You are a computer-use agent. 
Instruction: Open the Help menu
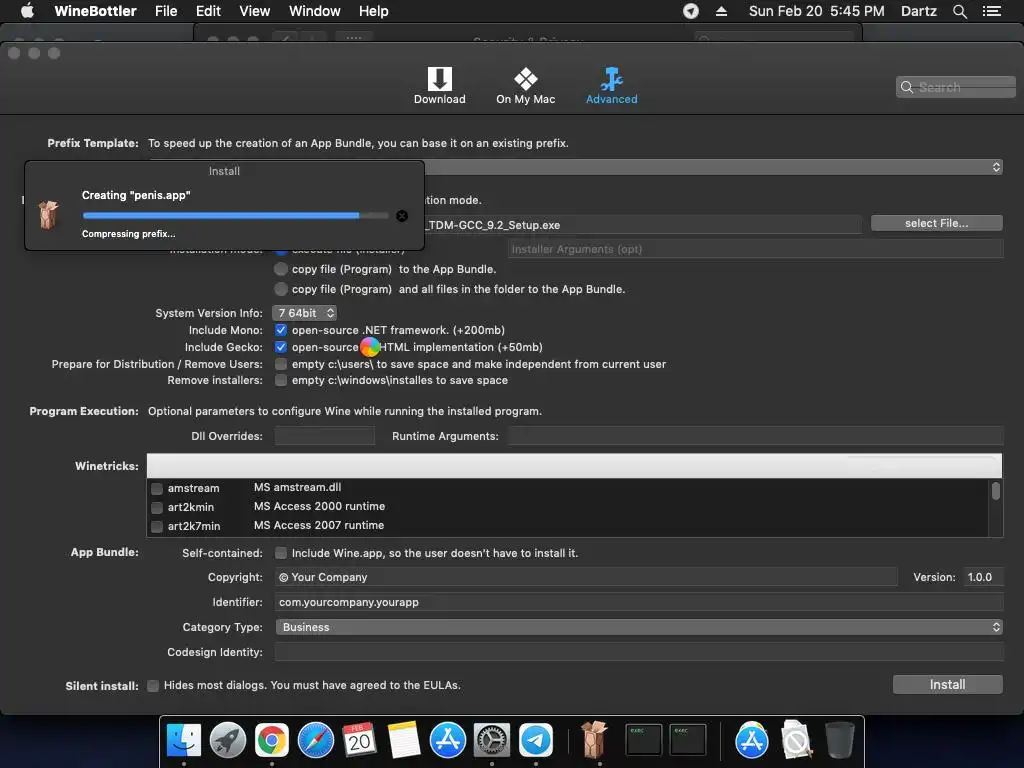[374, 11]
